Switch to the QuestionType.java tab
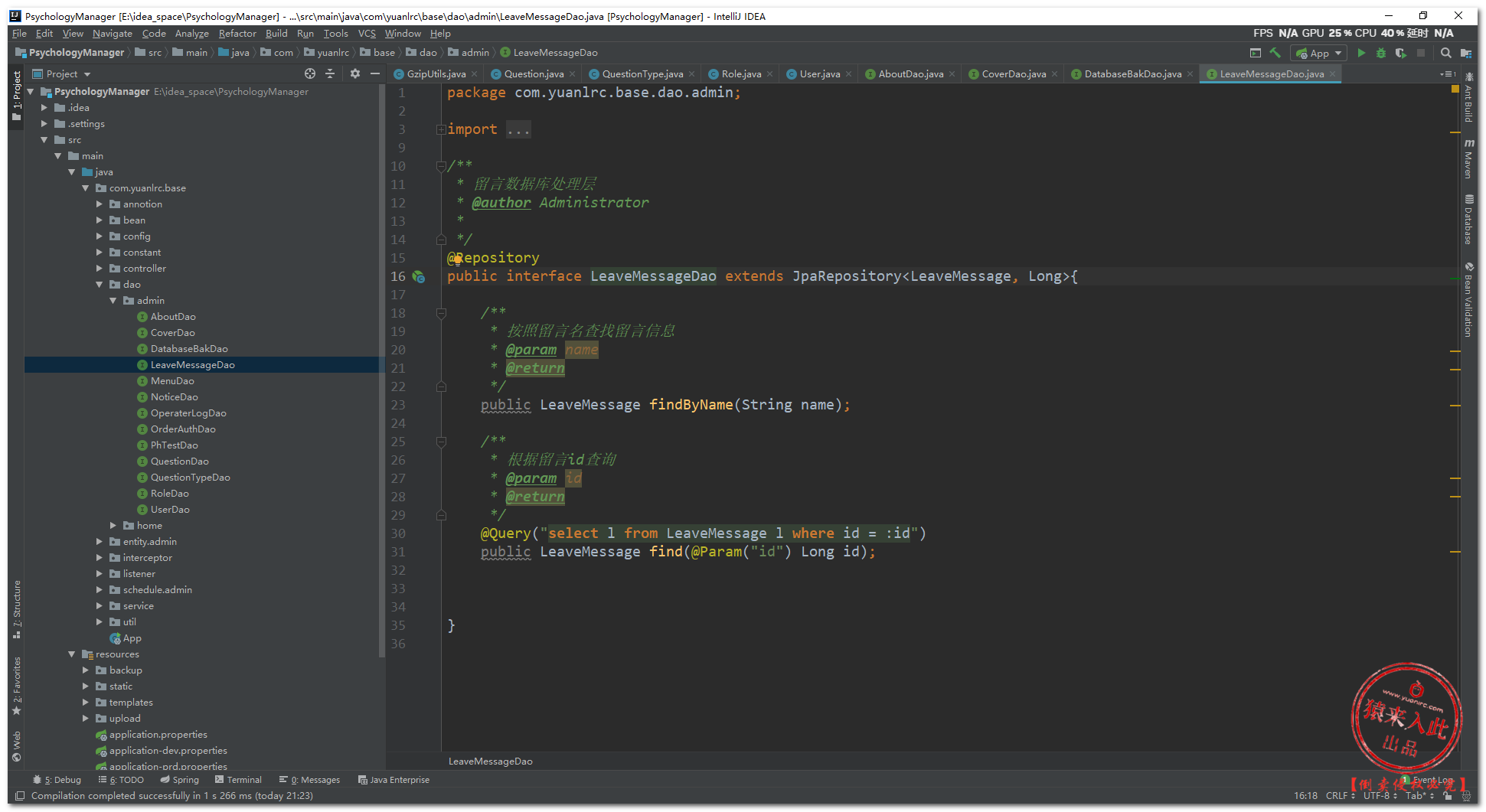This screenshot has width=1486, height=812. [642, 74]
